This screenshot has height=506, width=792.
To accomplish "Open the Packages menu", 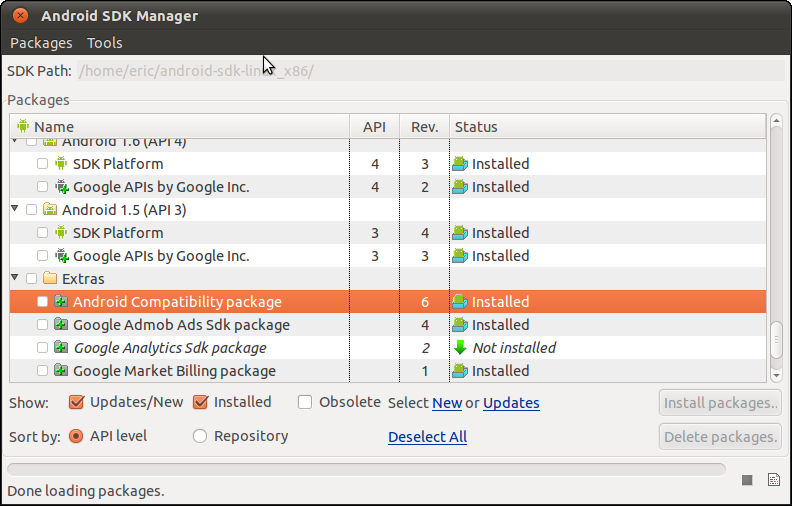I will point(41,43).
